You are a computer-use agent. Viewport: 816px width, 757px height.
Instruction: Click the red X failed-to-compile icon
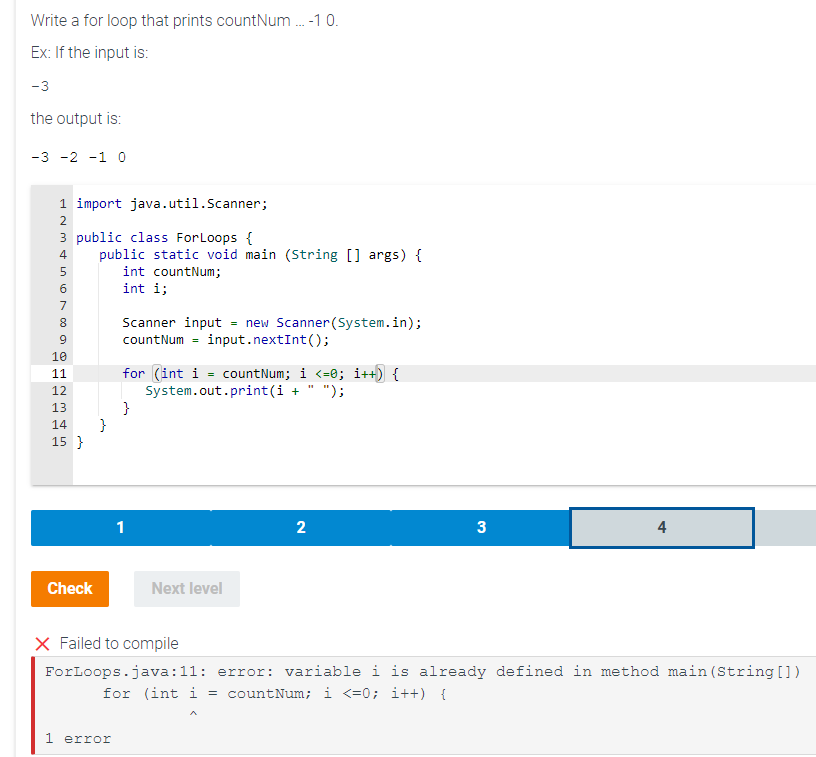tap(38, 643)
